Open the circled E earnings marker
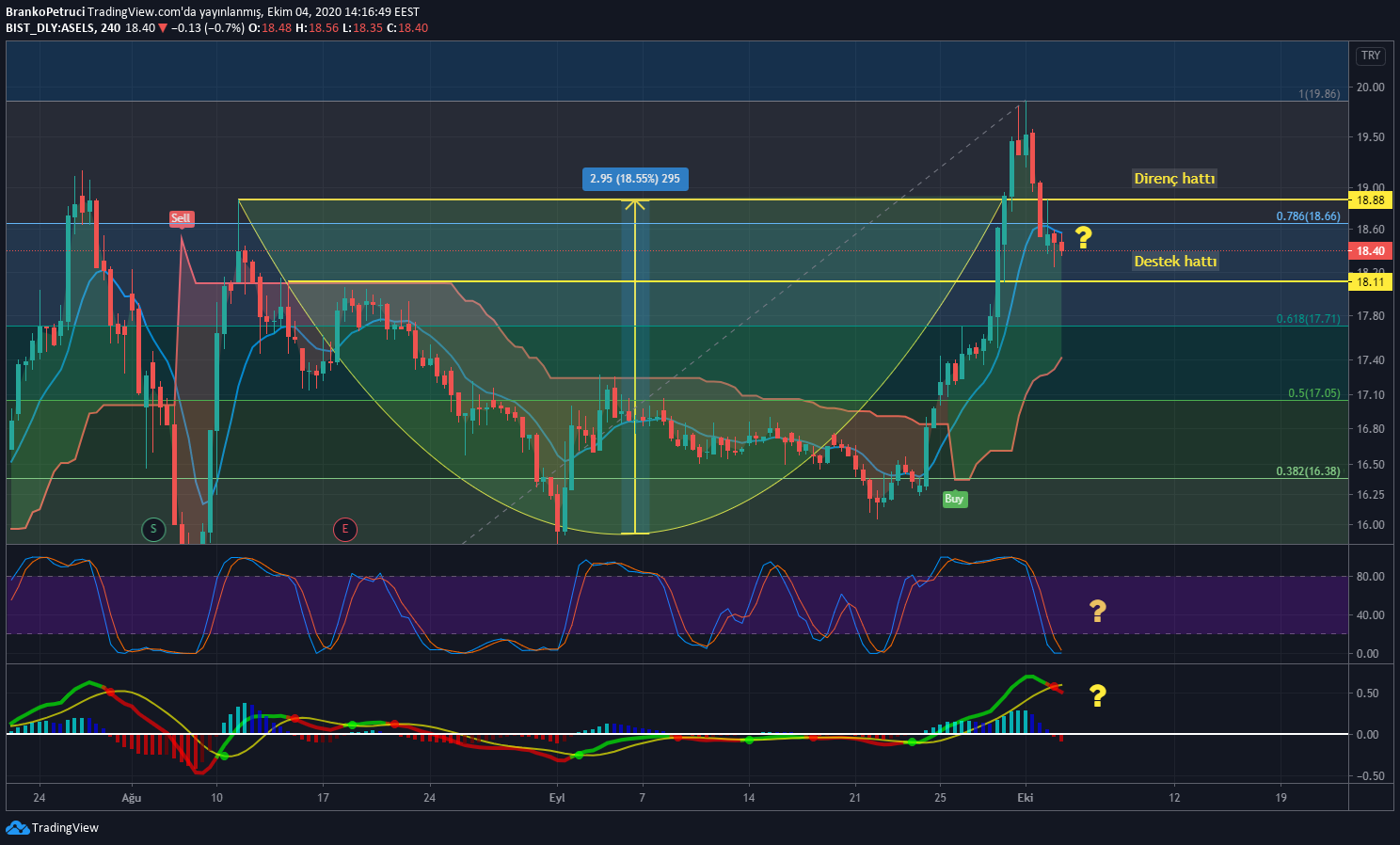 [x=344, y=529]
